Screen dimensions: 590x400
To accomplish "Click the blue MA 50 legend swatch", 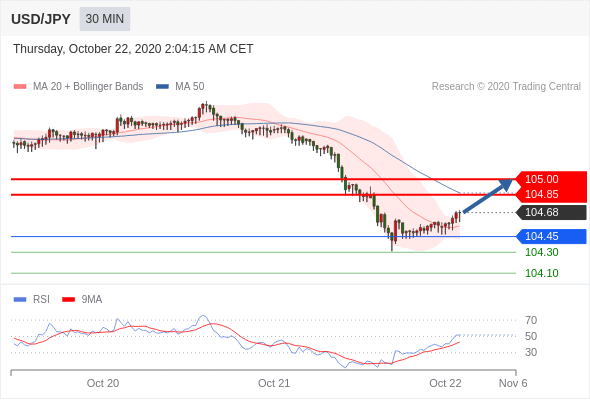I will 162,87.
